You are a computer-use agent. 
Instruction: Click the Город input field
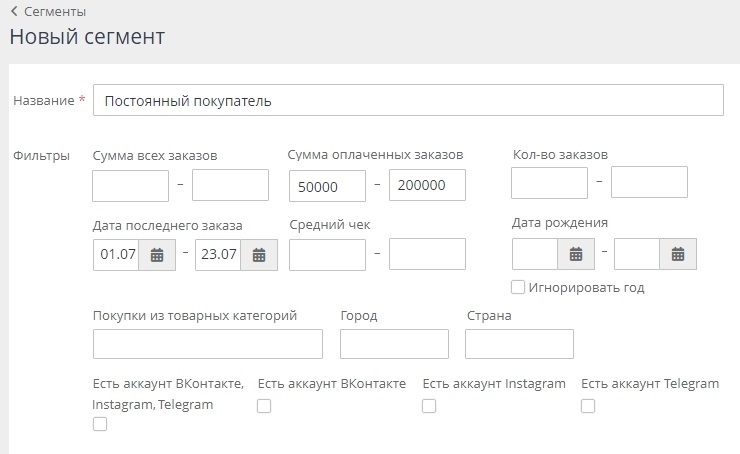394,343
